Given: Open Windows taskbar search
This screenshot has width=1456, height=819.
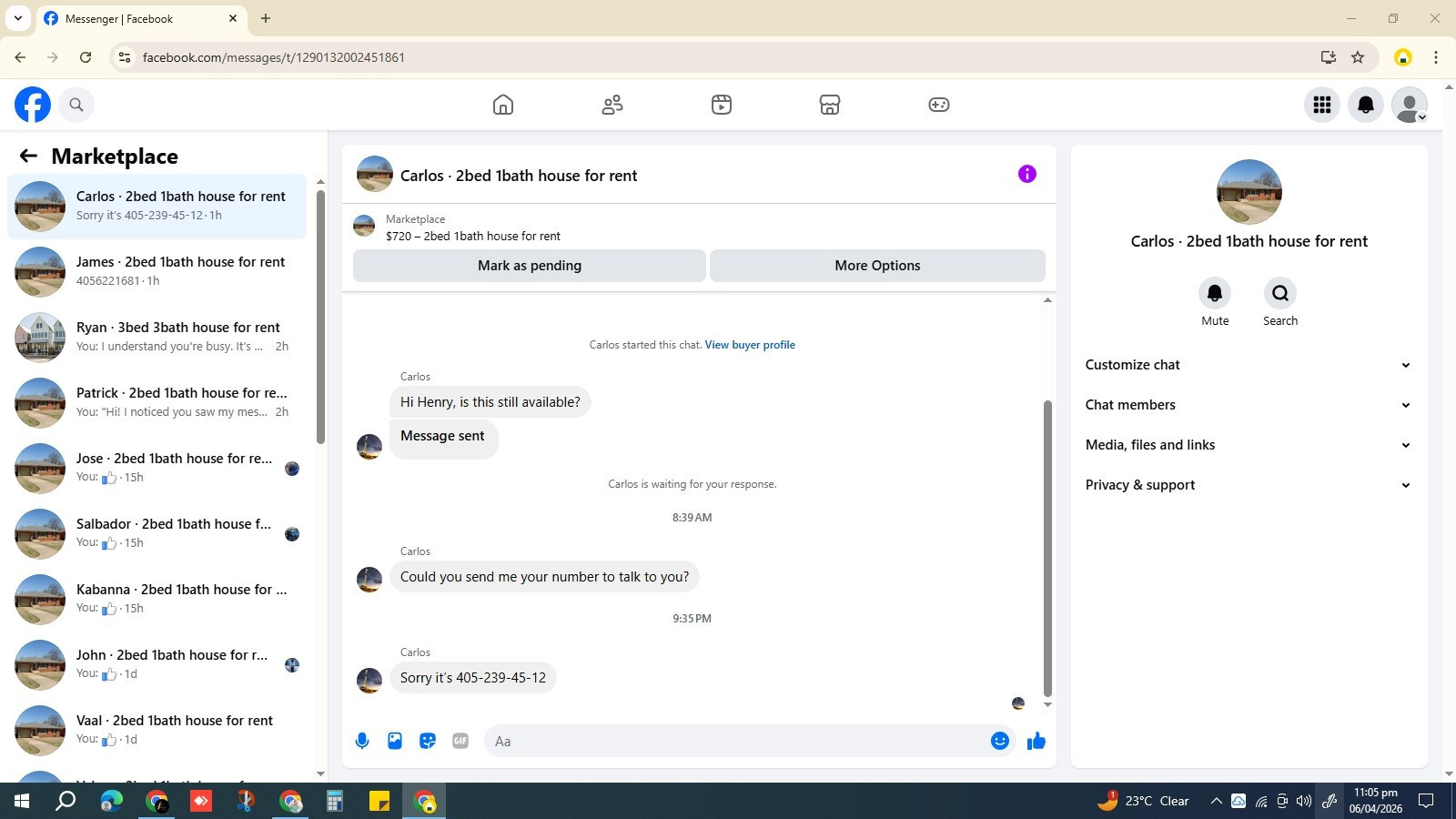Looking at the screenshot, I should 66,801.
